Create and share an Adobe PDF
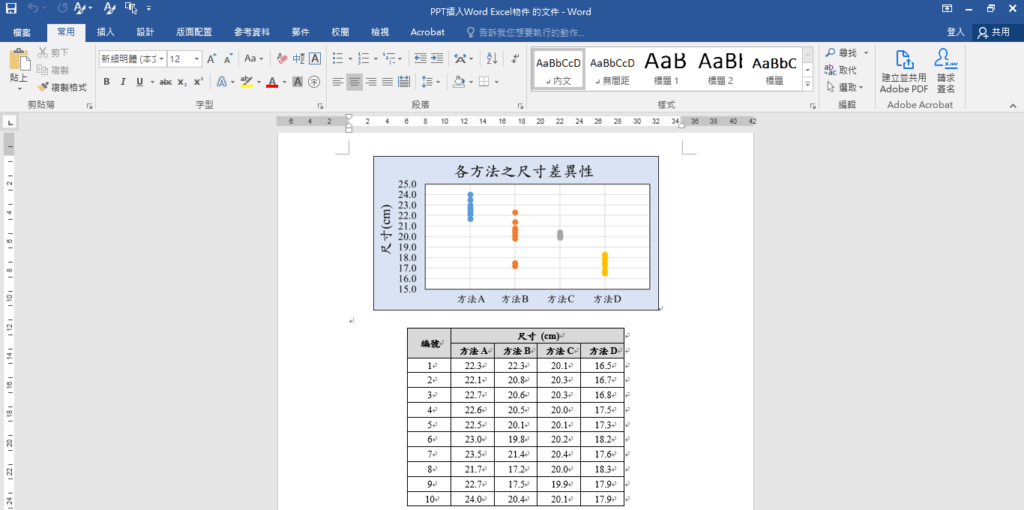The height and width of the screenshot is (510, 1024). 903,71
